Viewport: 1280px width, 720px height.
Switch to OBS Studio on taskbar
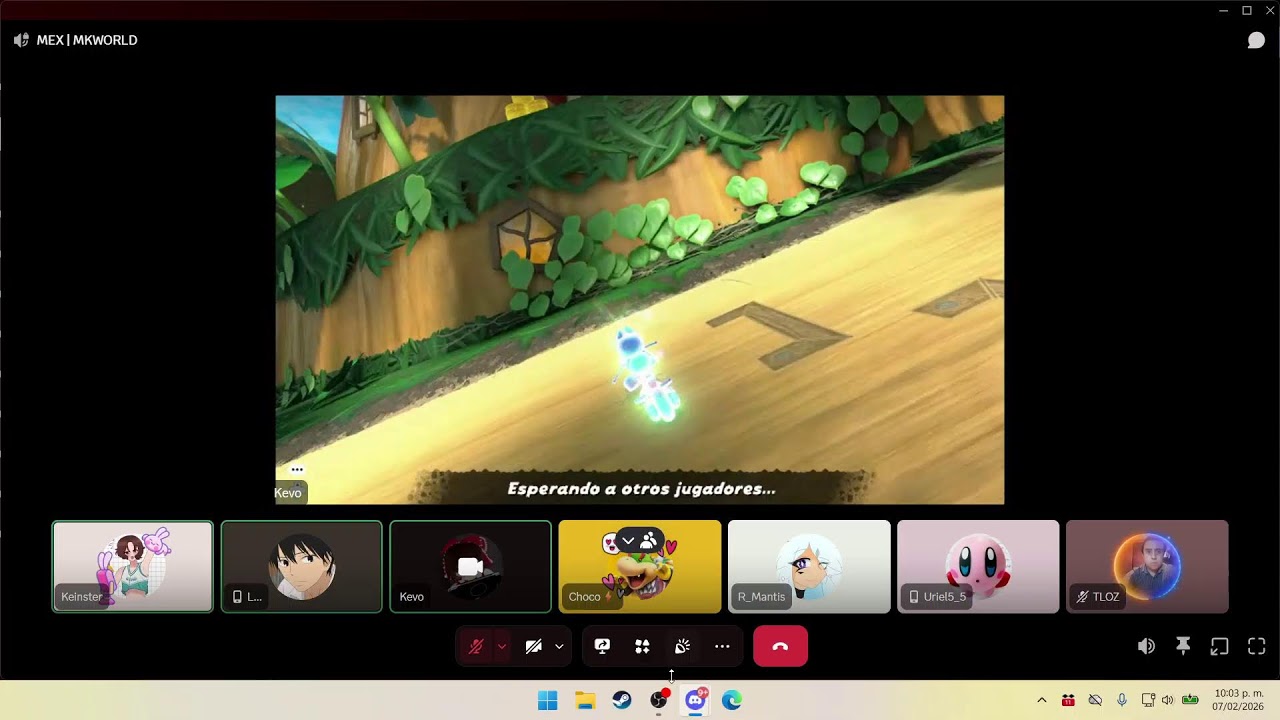pyautogui.click(x=659, y=700)
